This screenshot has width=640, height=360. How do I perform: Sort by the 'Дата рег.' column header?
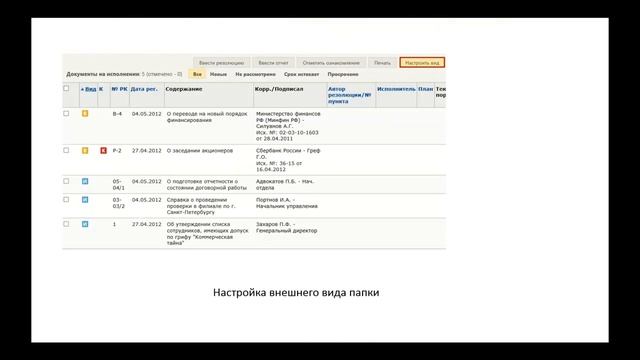point(144,89)
